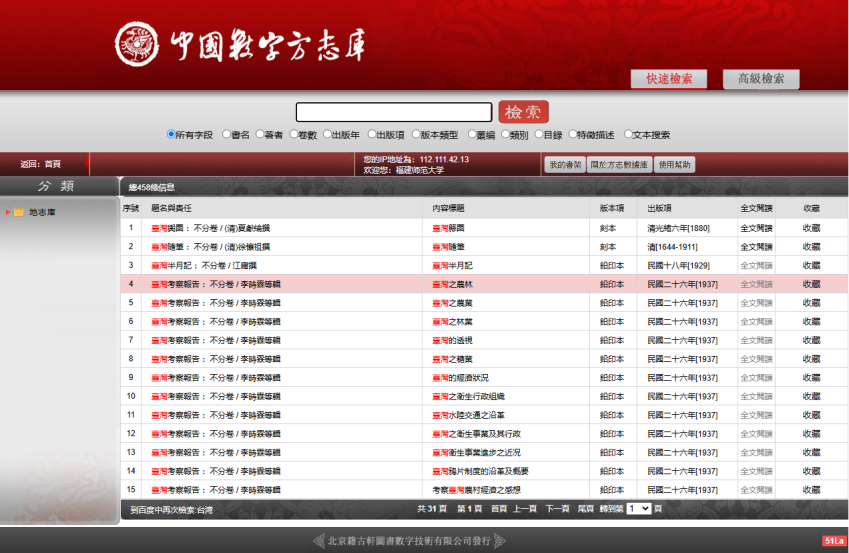Click the 51.La badge icon
Viewport: 849px width, 553px height.
point(833,541)
